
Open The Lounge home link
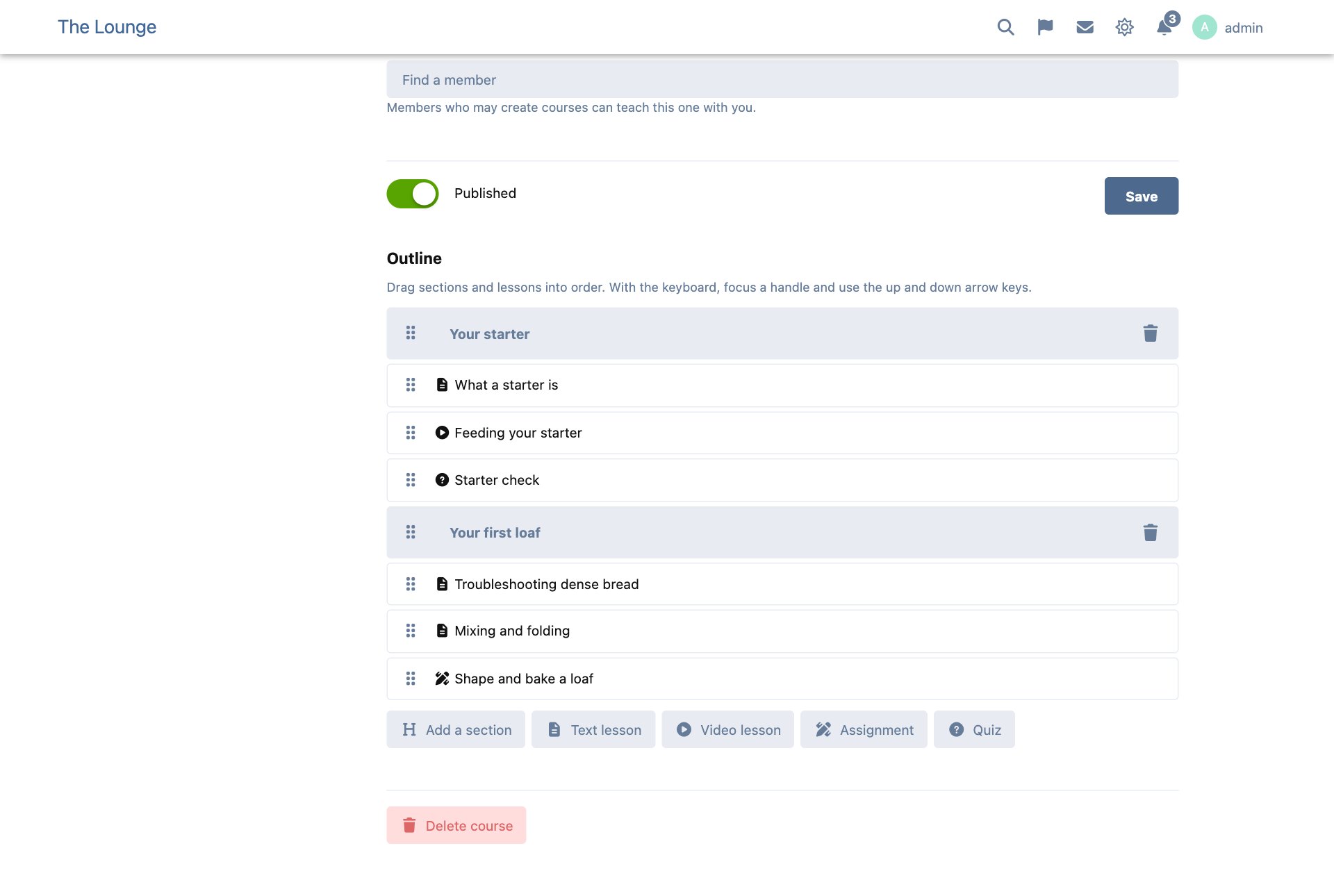[x=107, y=27]
